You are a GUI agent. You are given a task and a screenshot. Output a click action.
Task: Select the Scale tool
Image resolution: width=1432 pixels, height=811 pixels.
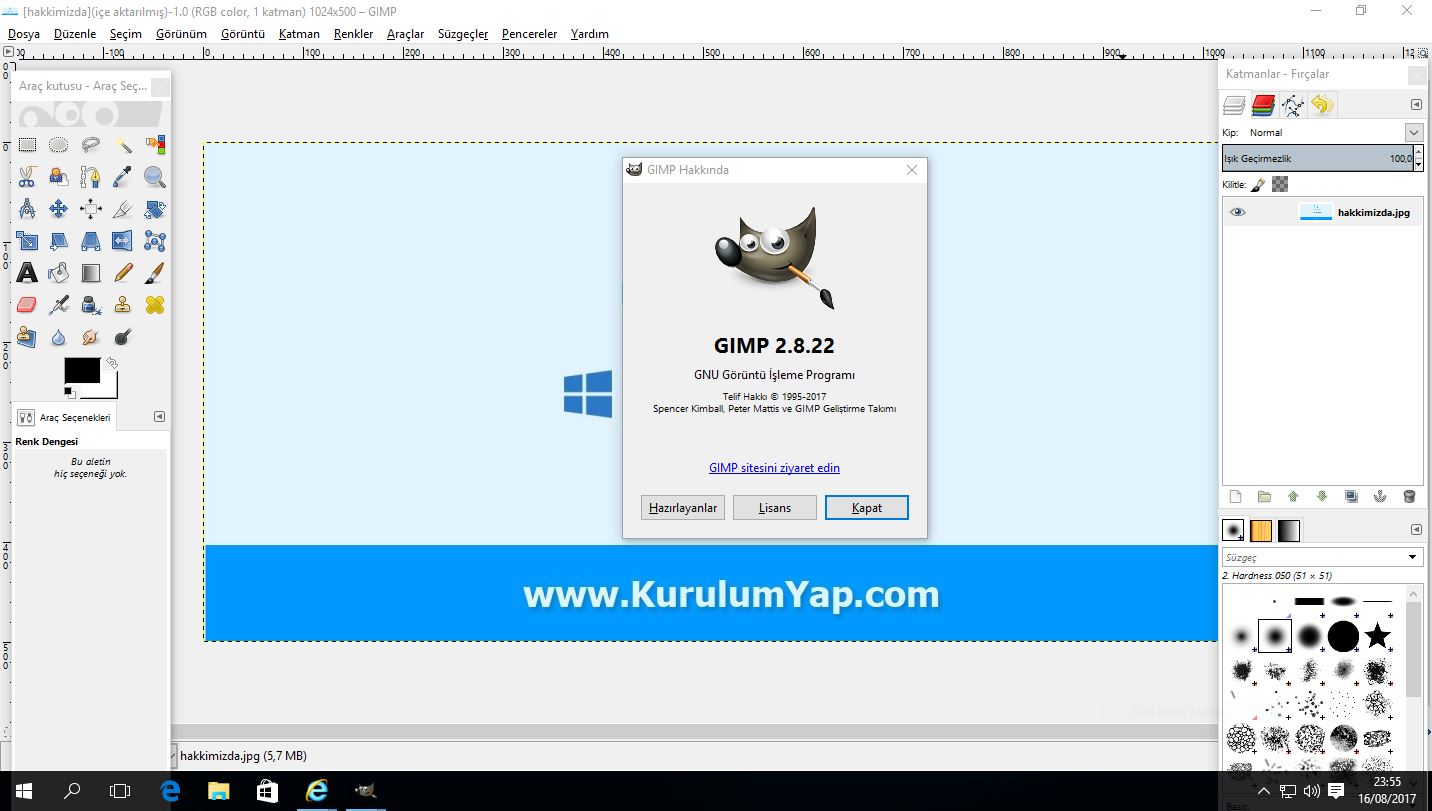(27, 241)
